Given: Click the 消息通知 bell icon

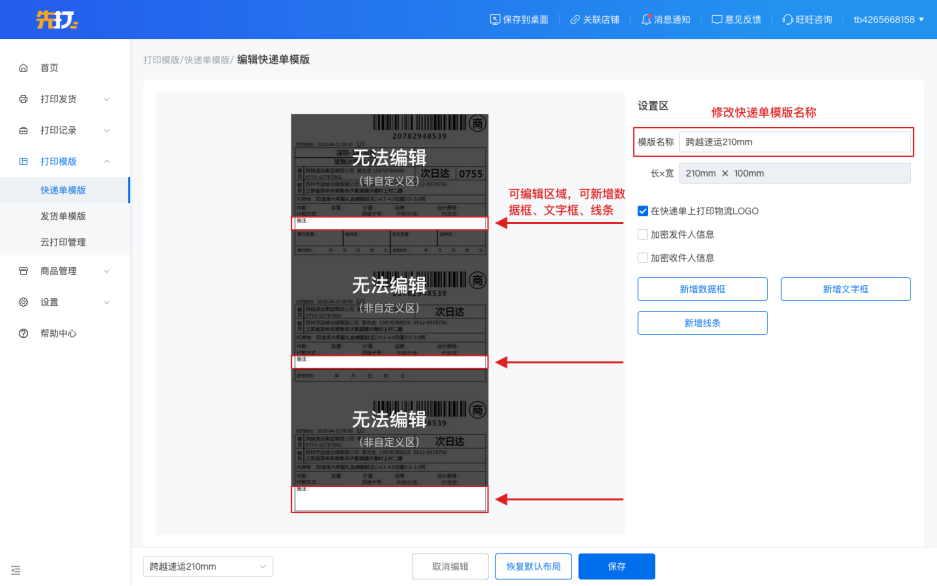Looking at the screenshot, I should [x=646, y=19].
